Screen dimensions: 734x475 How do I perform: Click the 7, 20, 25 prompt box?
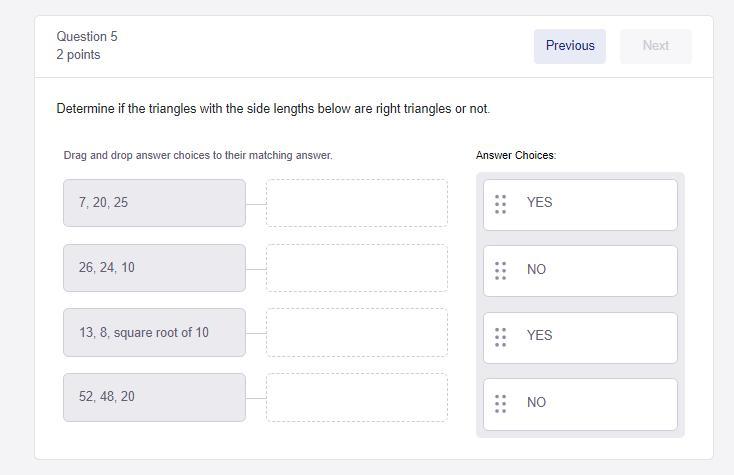[154, 203]
